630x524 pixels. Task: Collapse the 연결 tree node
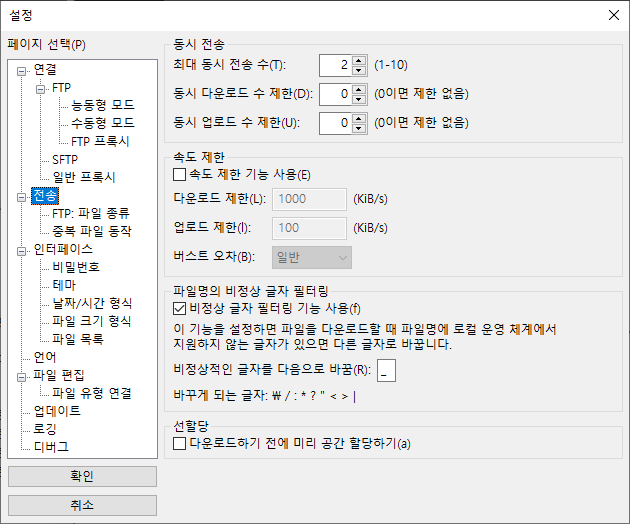[x=21, y=72]
